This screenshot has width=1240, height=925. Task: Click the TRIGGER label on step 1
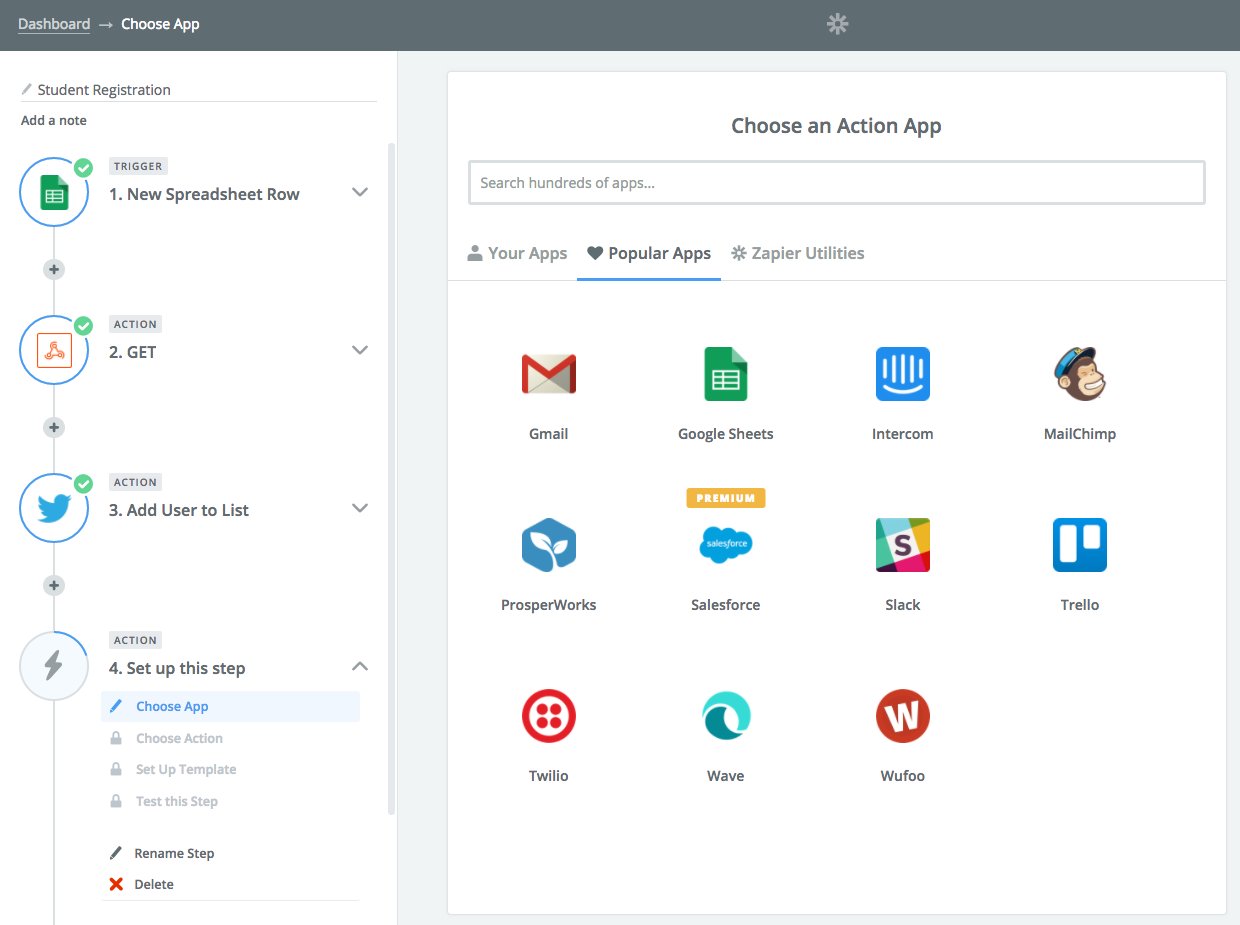click(138, 166)
